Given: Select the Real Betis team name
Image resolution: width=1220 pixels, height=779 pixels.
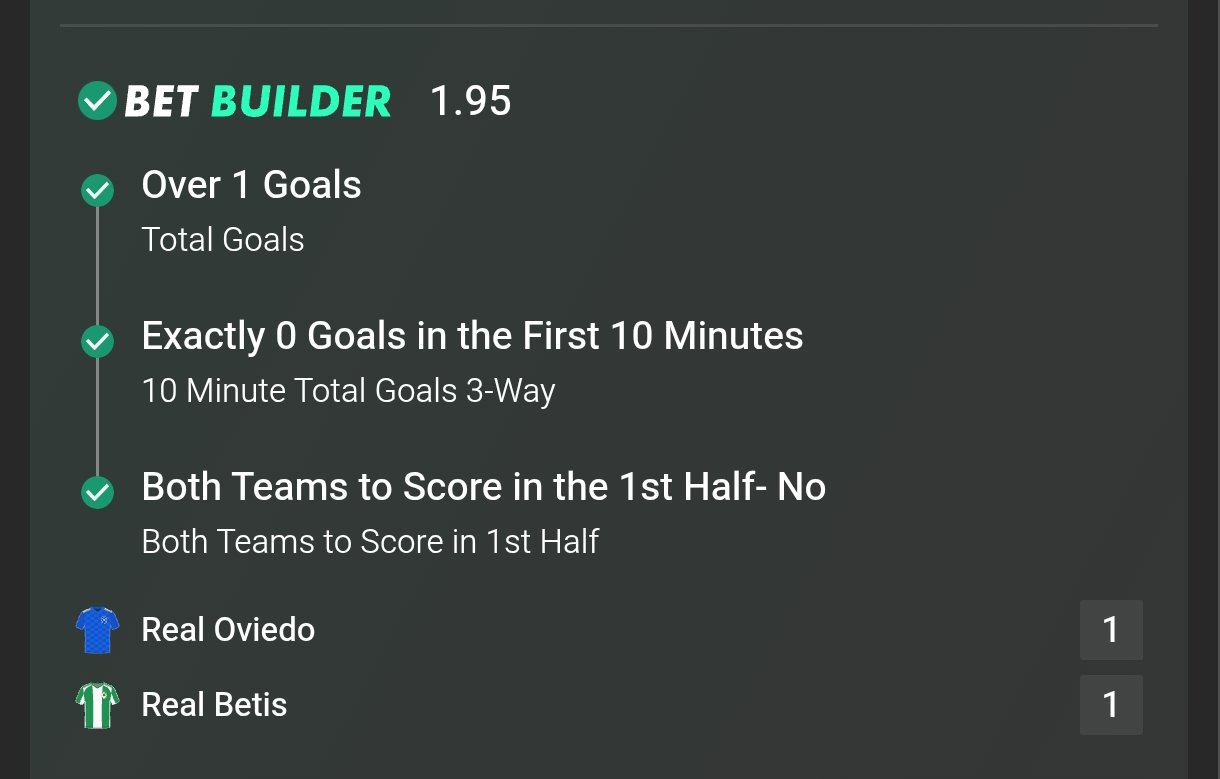Looking at the screenshot, I should (x=214, y=705).
